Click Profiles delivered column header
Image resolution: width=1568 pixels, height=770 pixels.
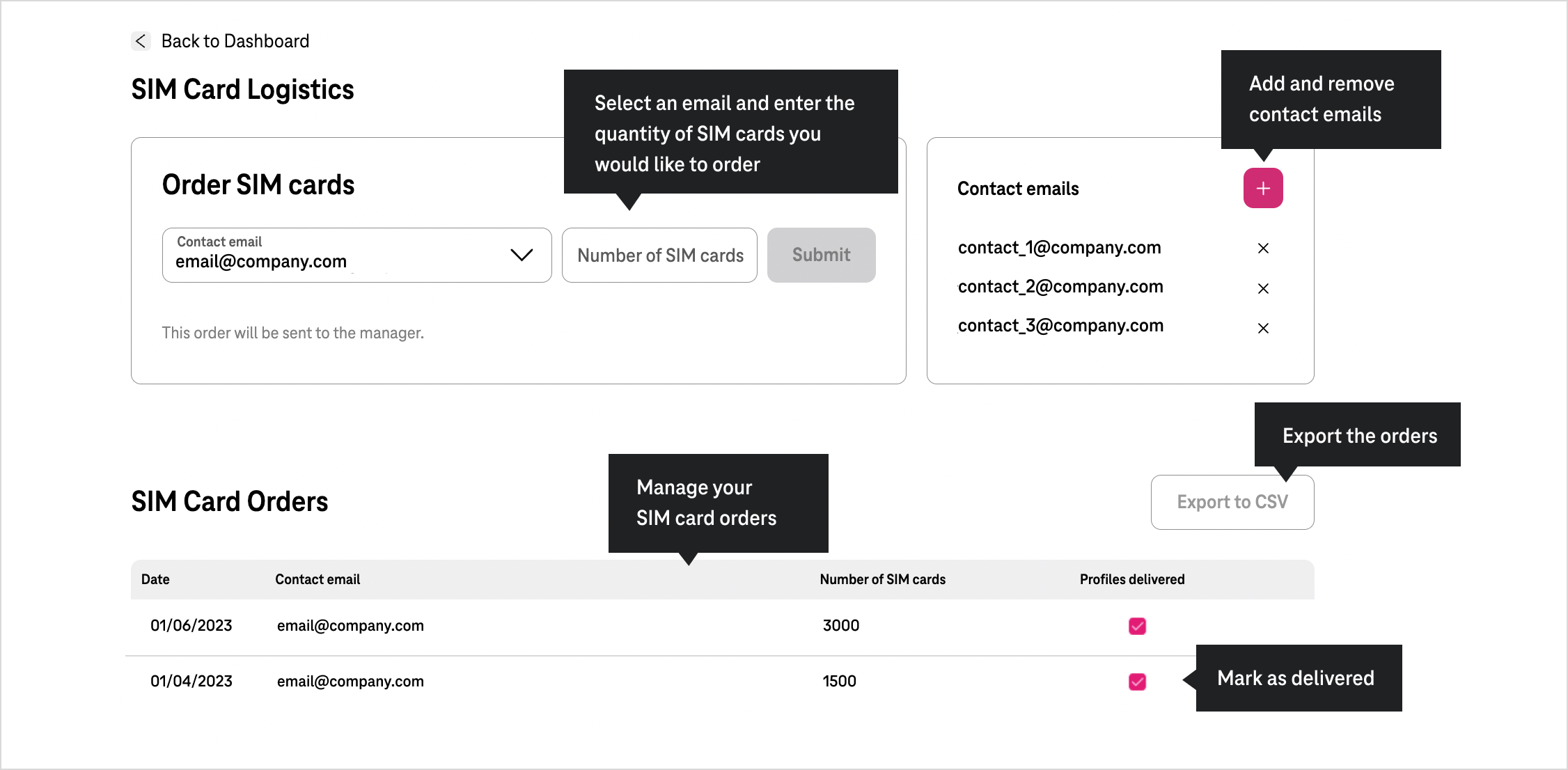(1131, 579)
